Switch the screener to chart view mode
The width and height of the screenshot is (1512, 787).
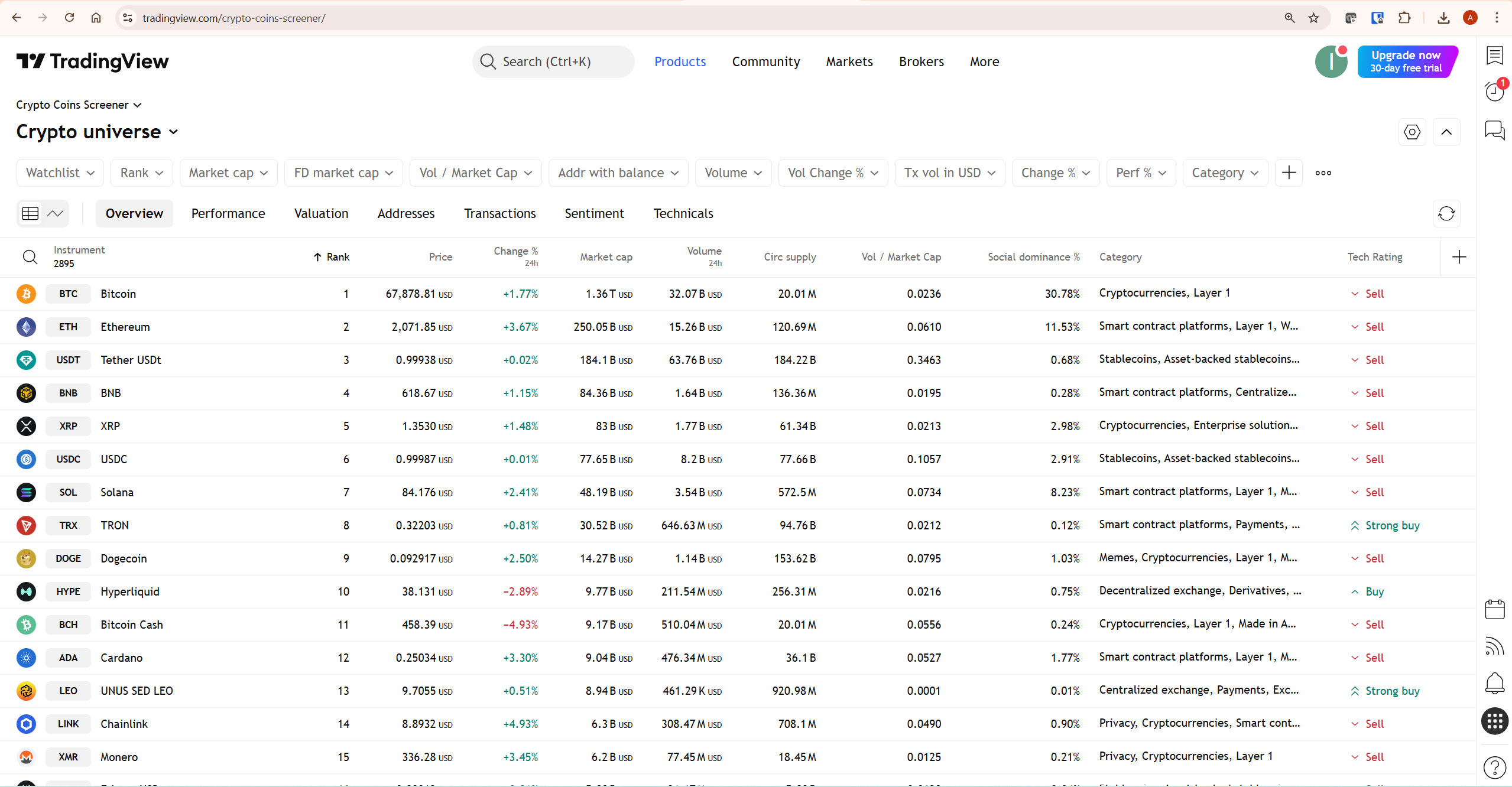click(x=56, y=213)
